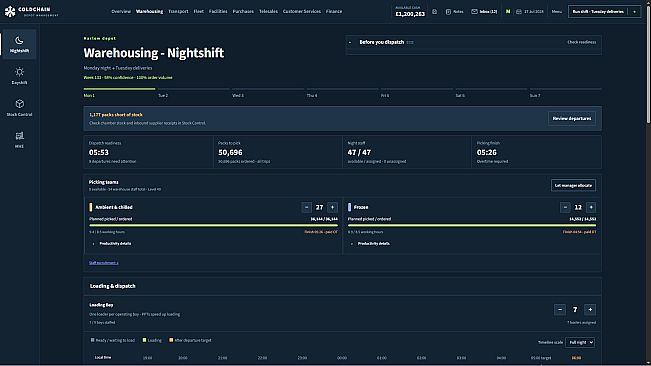Open the Fleet menu
Viewport: 651px width, 366px height.
[198, 11]
